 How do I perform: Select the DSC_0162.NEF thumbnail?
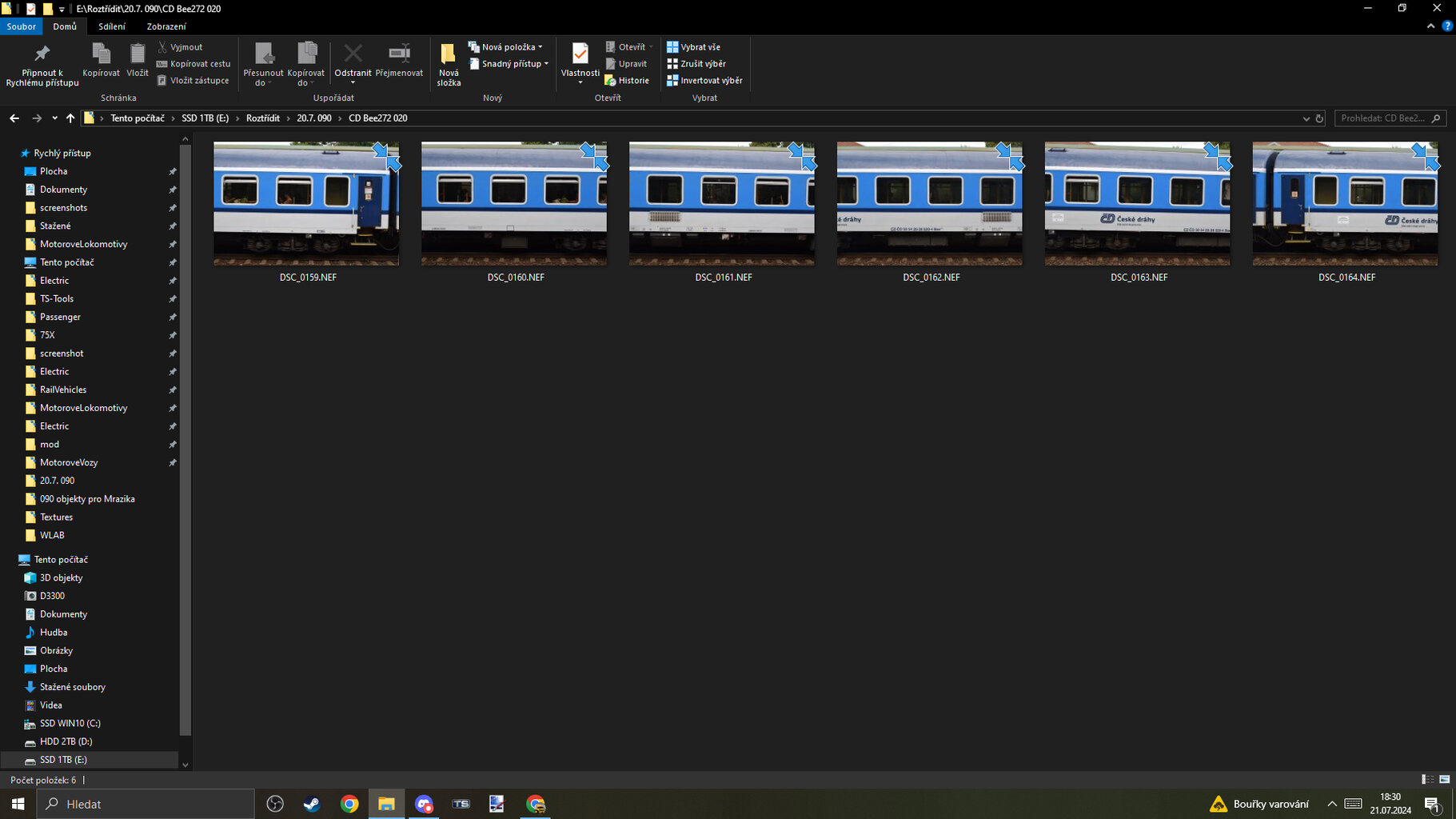click(929, 204)
